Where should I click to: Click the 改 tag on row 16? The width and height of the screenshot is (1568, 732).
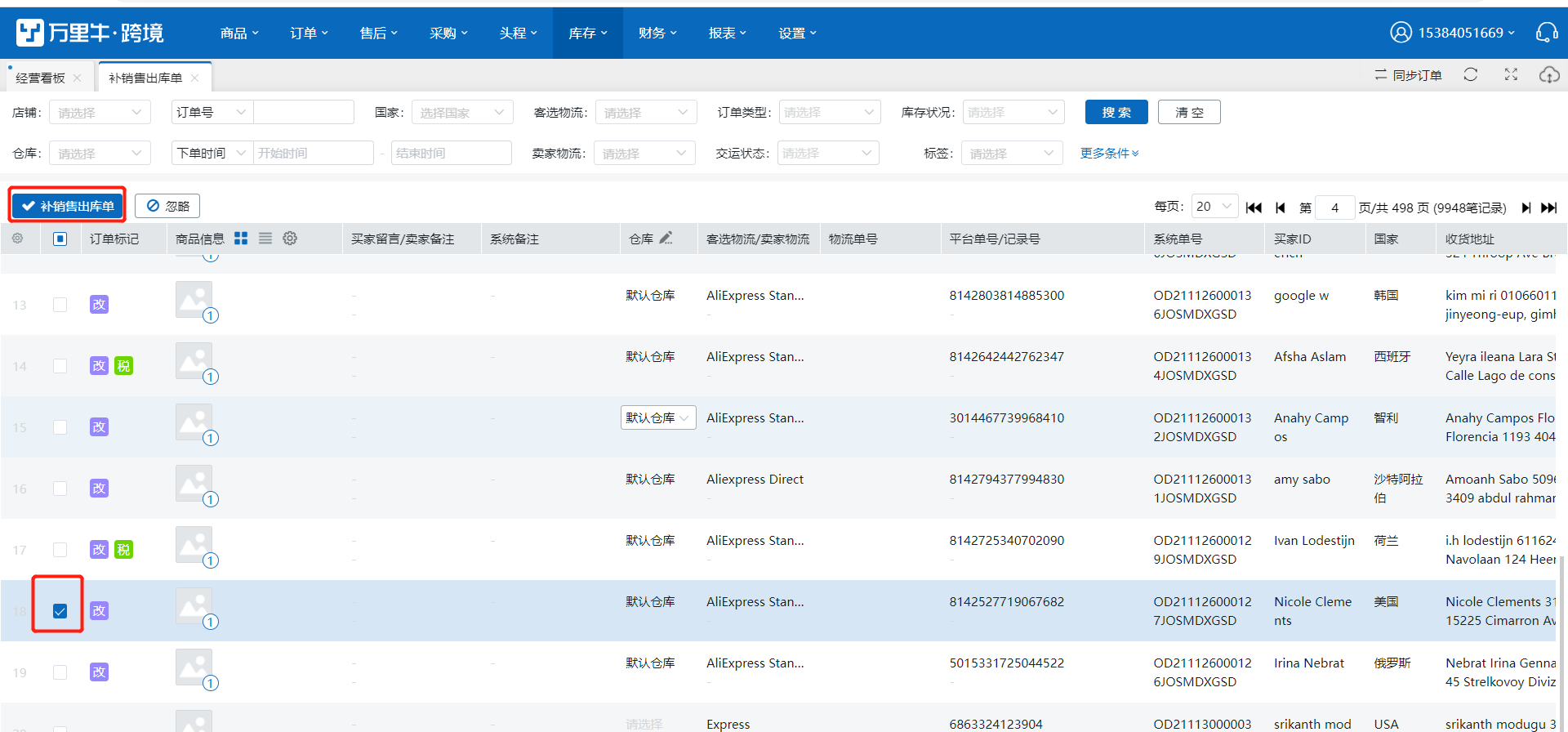(99, 488)
